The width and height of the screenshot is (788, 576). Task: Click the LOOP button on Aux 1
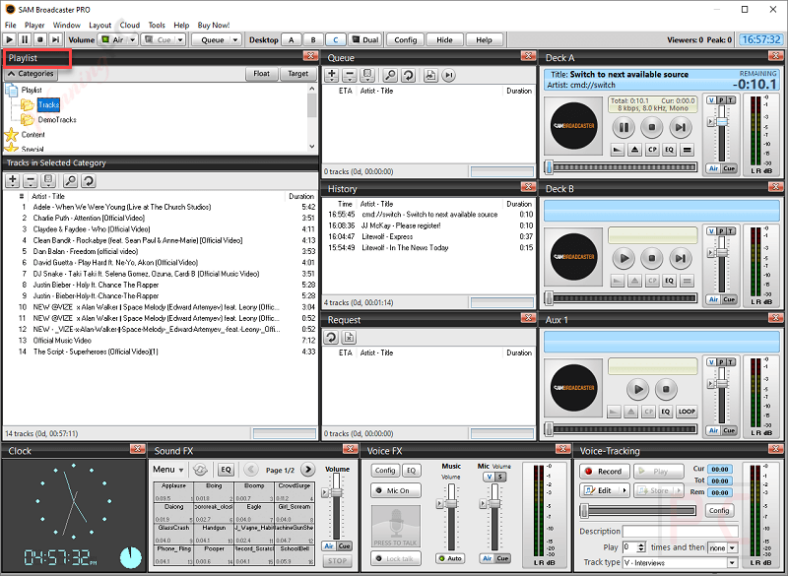click(686, 411)
